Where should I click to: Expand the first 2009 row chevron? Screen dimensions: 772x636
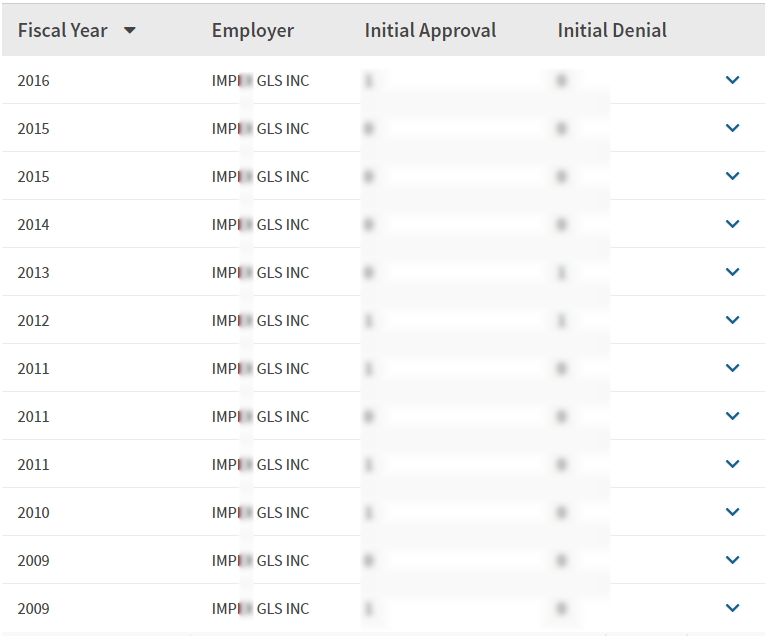[732, 560]
